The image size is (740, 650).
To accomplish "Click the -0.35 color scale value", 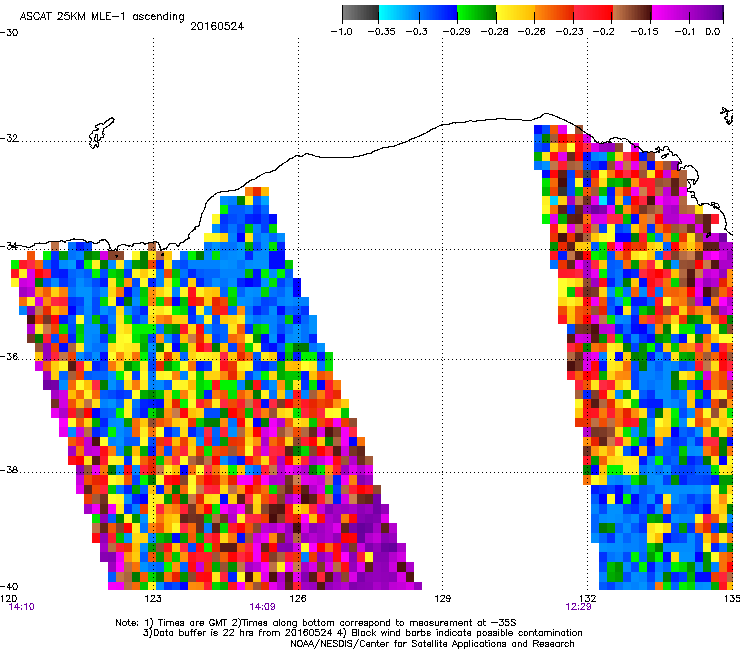I will click(x=381, y=32).
